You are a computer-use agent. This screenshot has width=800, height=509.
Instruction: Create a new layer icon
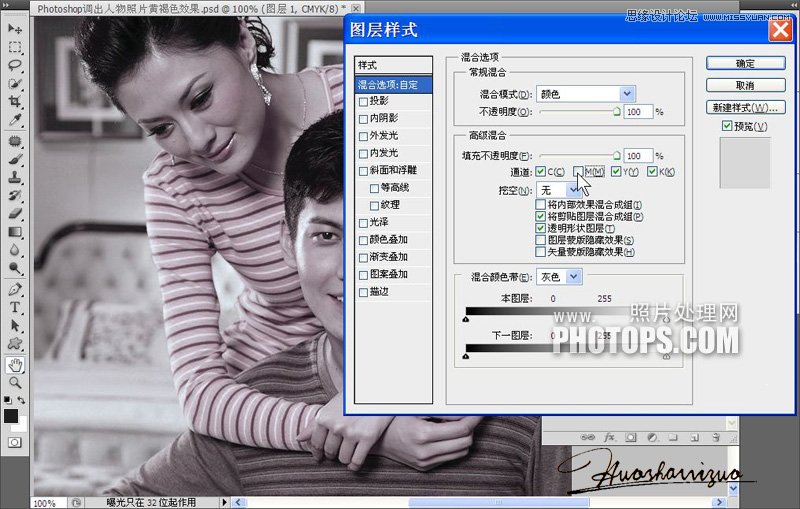tap(694, 437)
